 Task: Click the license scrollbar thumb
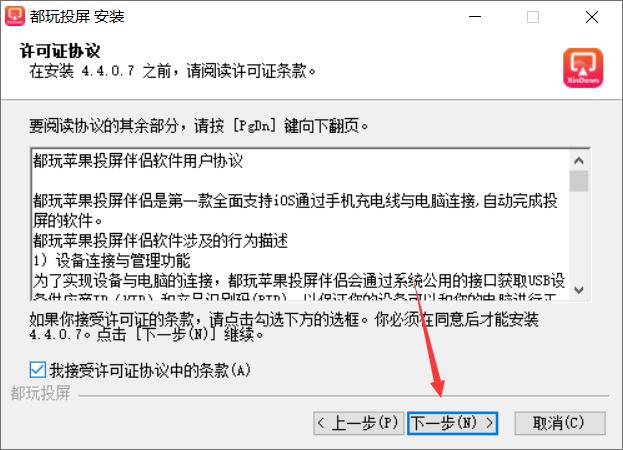(579, 181)
